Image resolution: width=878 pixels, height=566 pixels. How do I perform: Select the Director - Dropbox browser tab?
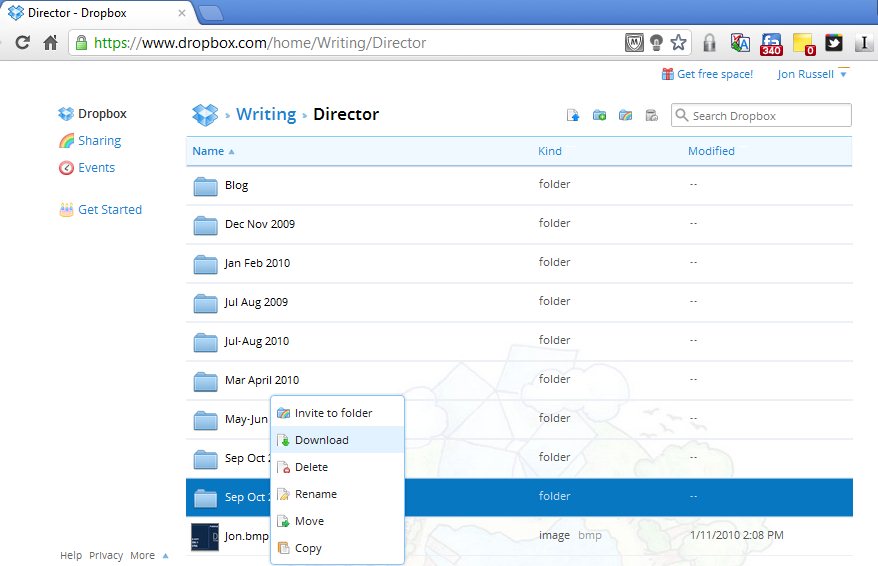pyautogui.click(x=95, y=12)
